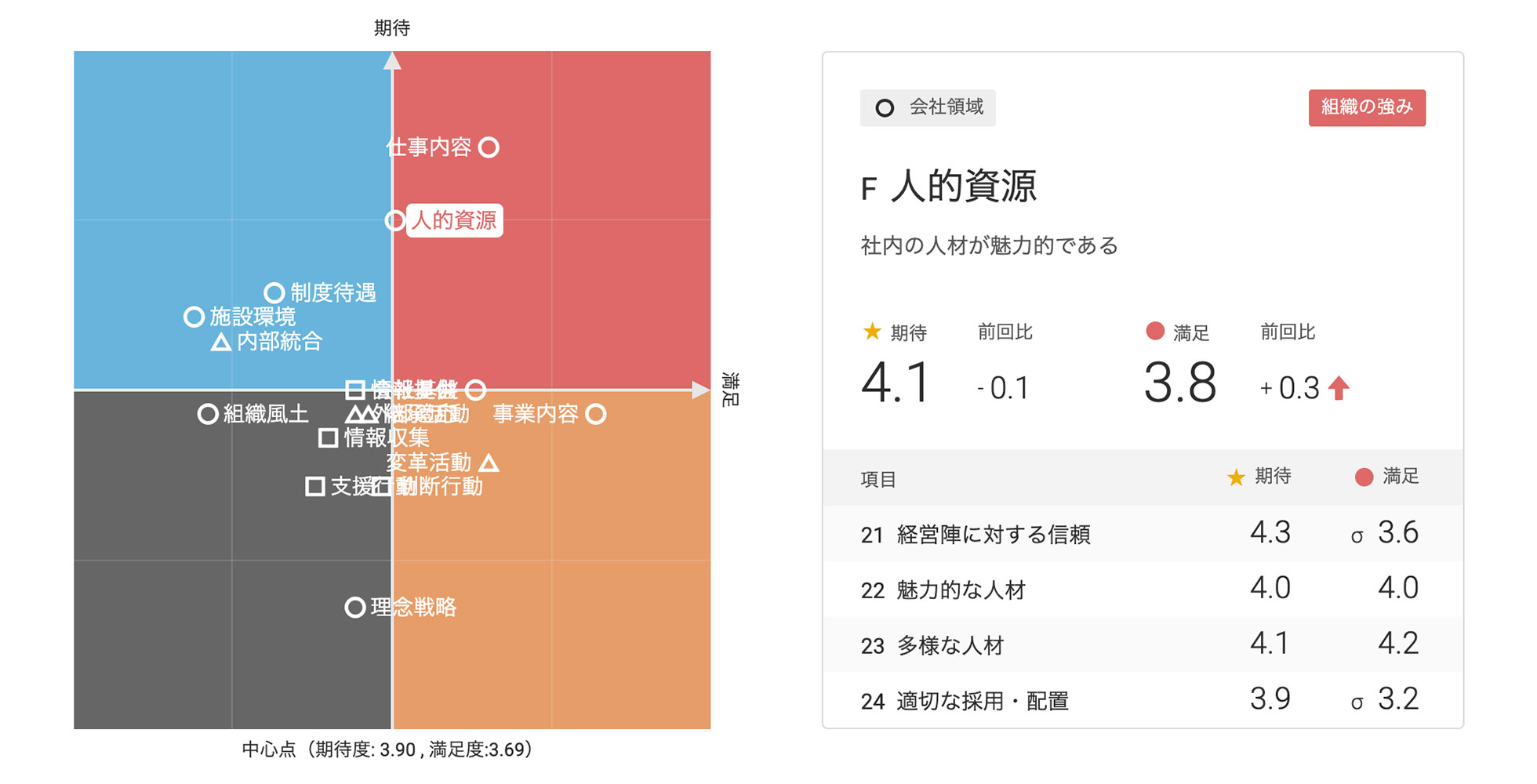Click the 施設環境 circle marker
Screen dimensions: 1537x784
pos(194,317)
